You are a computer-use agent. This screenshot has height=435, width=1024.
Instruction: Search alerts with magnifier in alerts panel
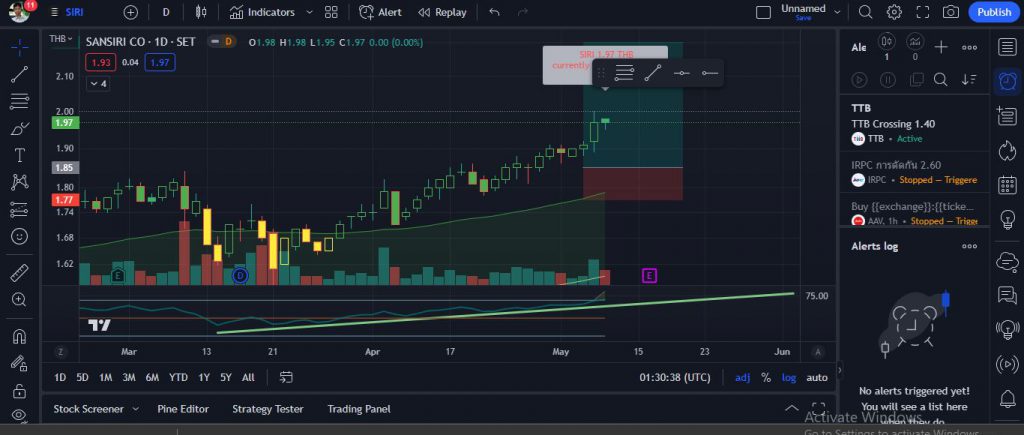point(940,80)
